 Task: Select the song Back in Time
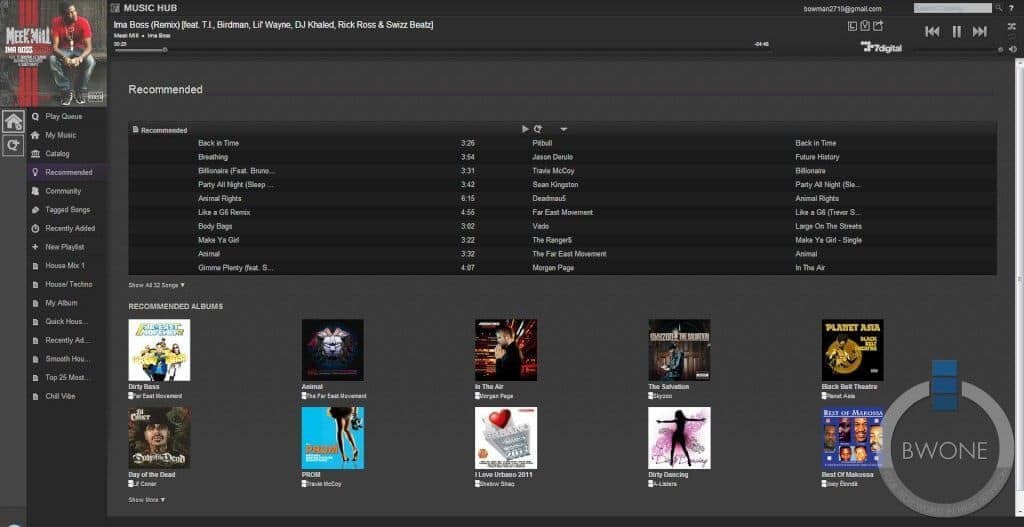point(219,143)
